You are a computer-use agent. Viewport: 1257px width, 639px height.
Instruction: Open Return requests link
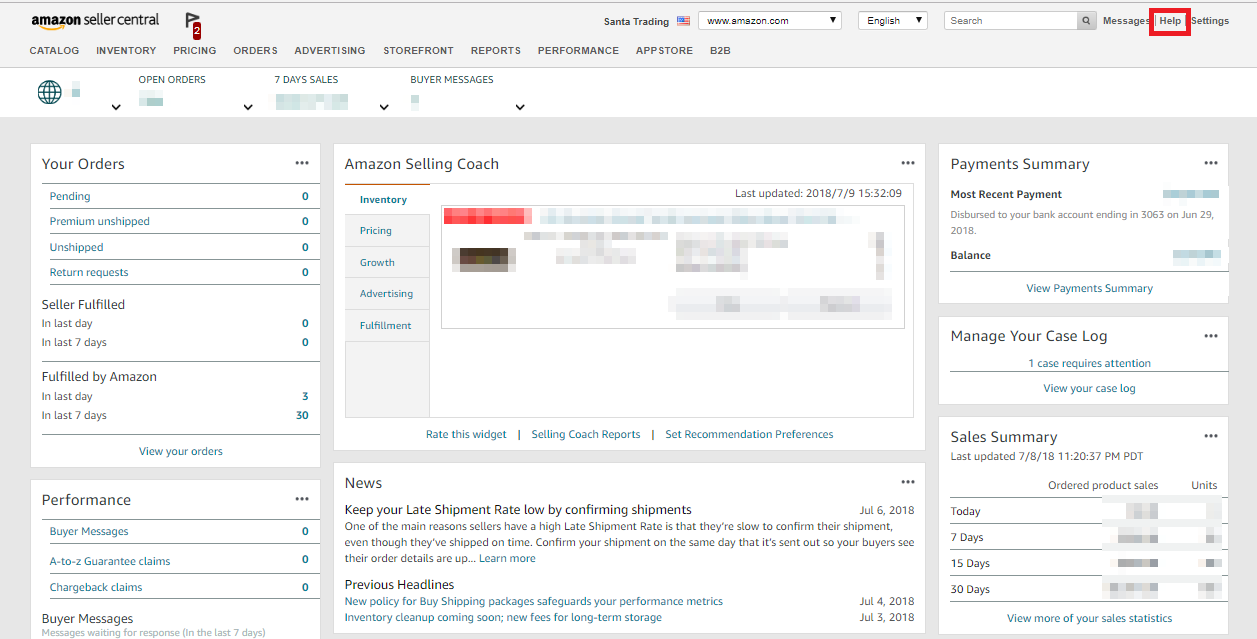[x=89, y=273]
